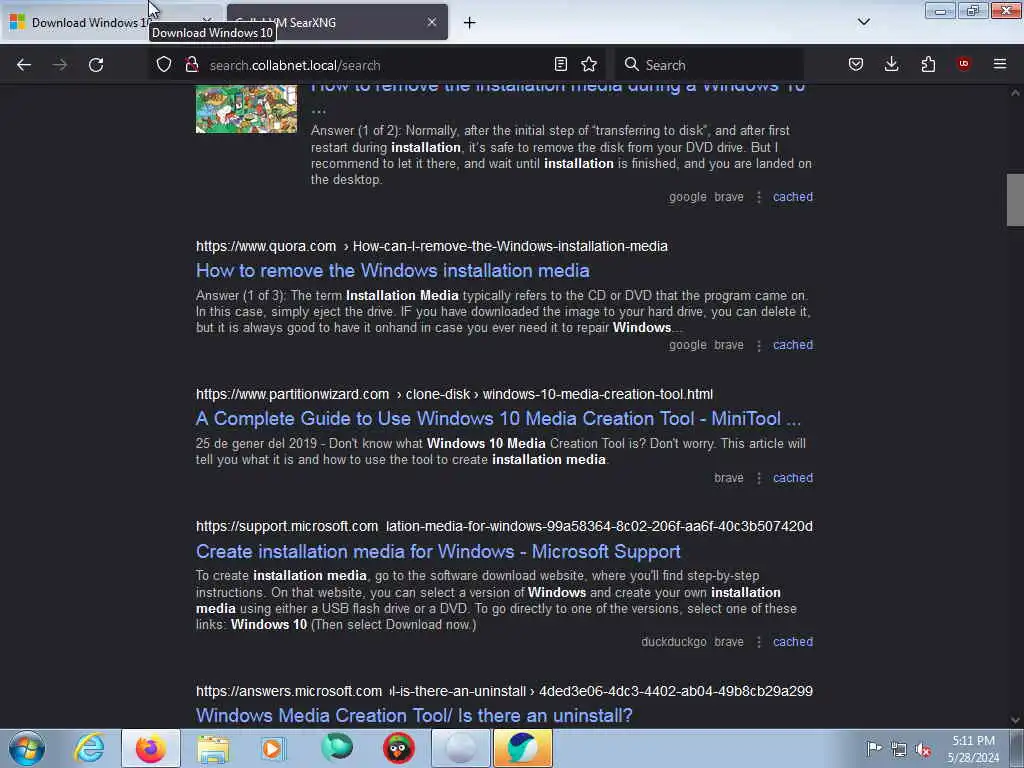Open Windows Explorer folder in taskbar

click(213, 748)
